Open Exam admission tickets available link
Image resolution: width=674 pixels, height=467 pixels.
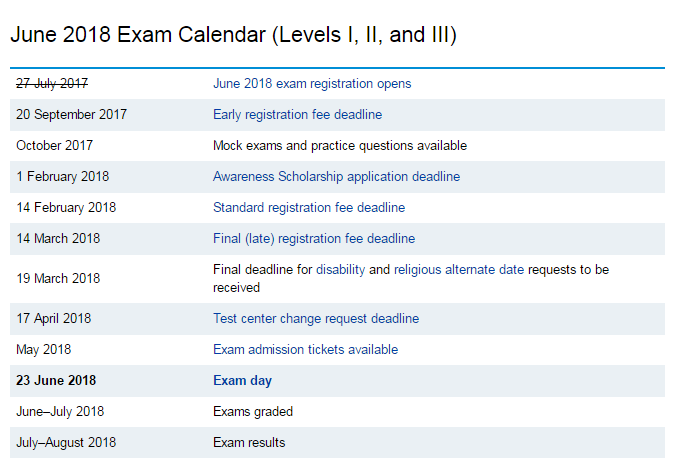305,350
